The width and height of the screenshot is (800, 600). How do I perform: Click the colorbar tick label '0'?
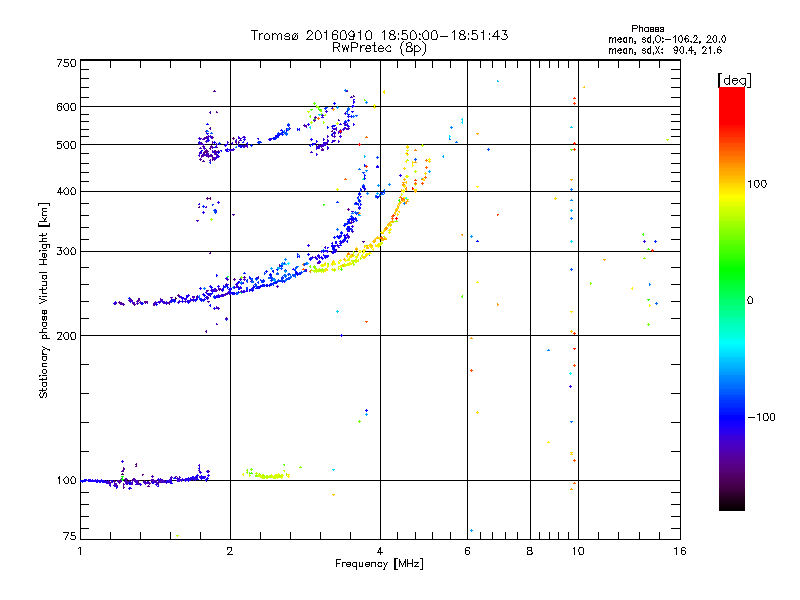coord(750,301)
